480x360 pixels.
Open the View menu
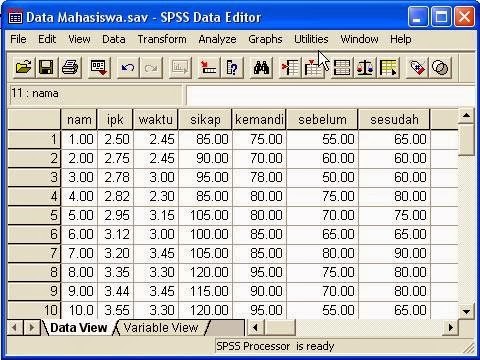[x=79, y=39]
